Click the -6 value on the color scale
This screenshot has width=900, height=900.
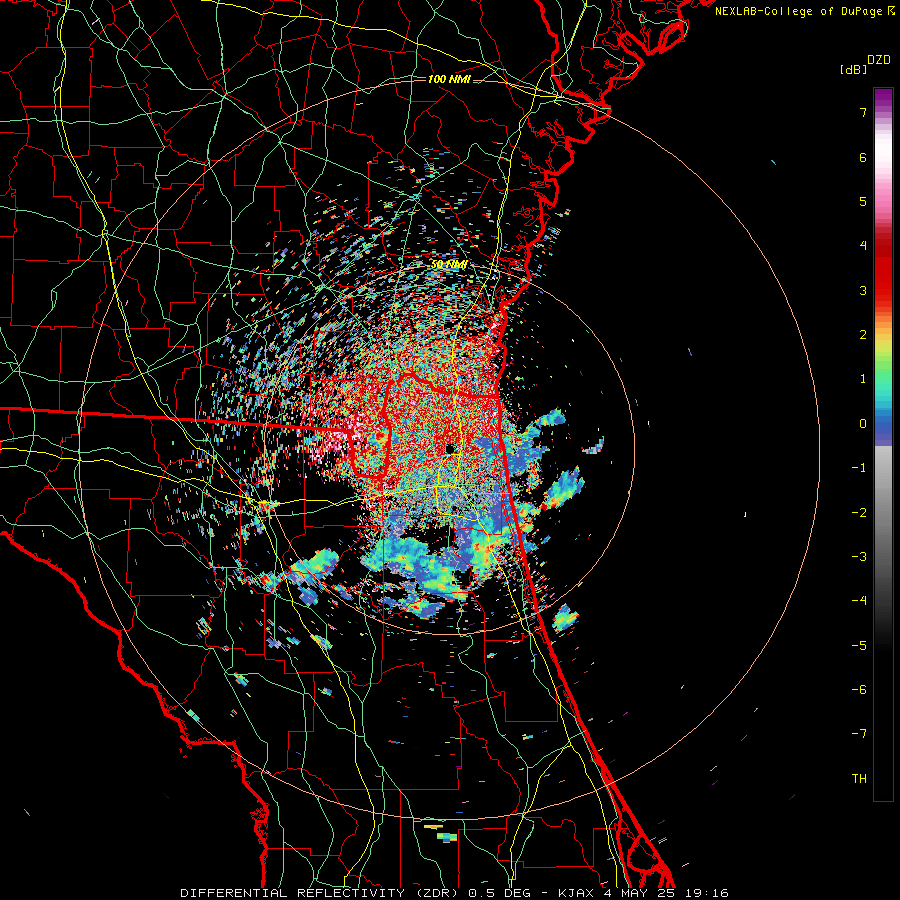pos(859,690)
